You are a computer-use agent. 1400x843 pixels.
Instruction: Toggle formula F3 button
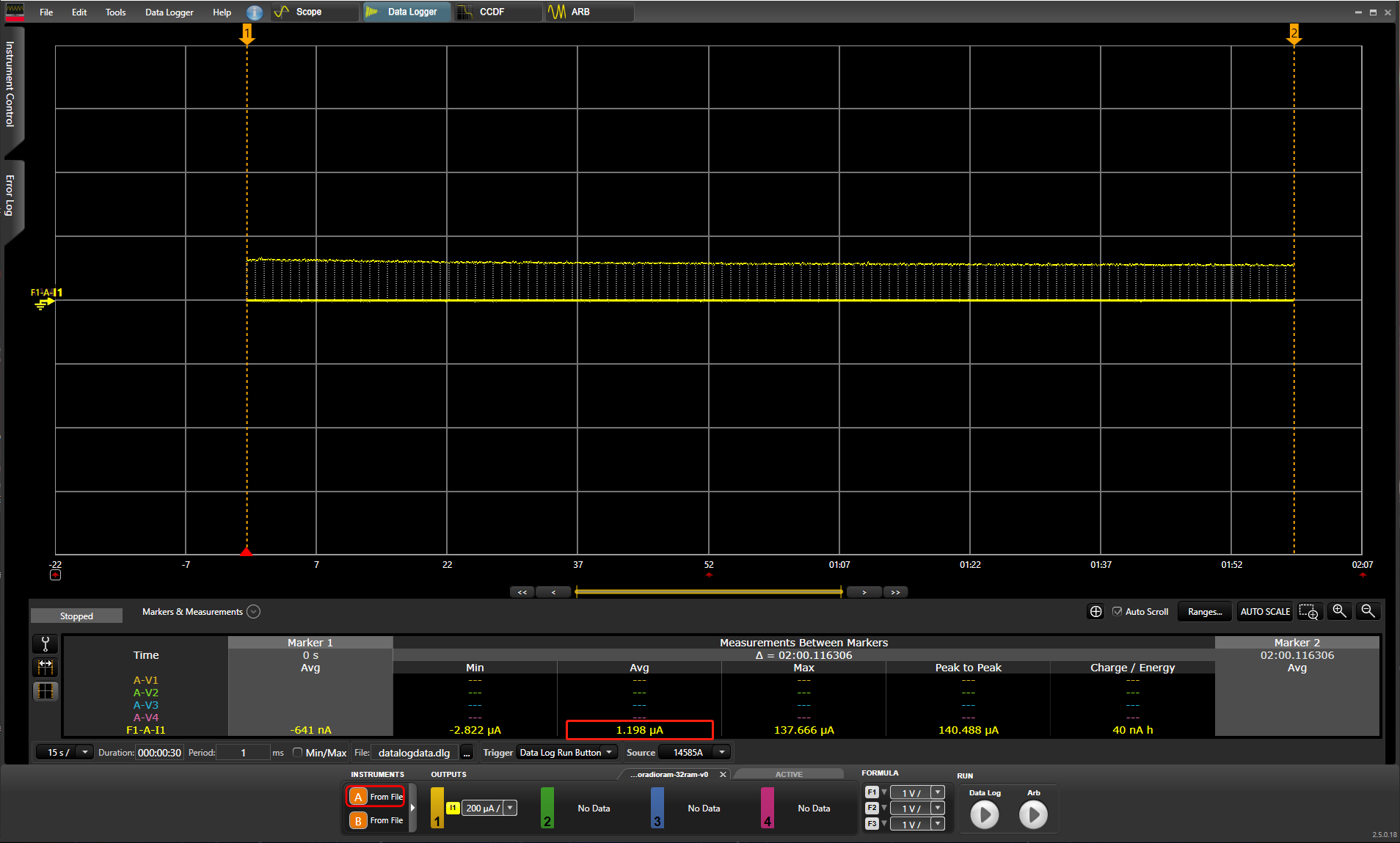click(872, 824)
